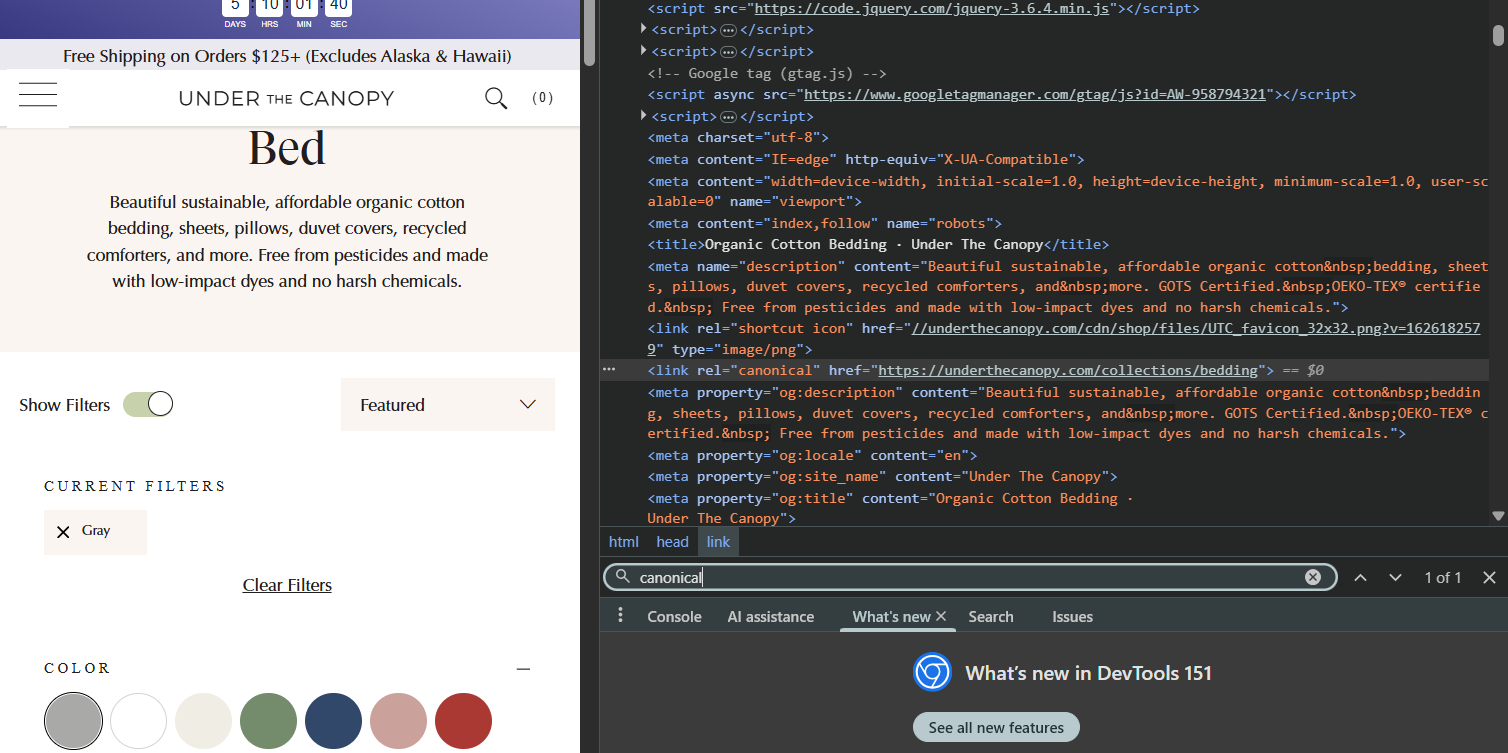Click the Chrome DevTools logo icon

932,672
